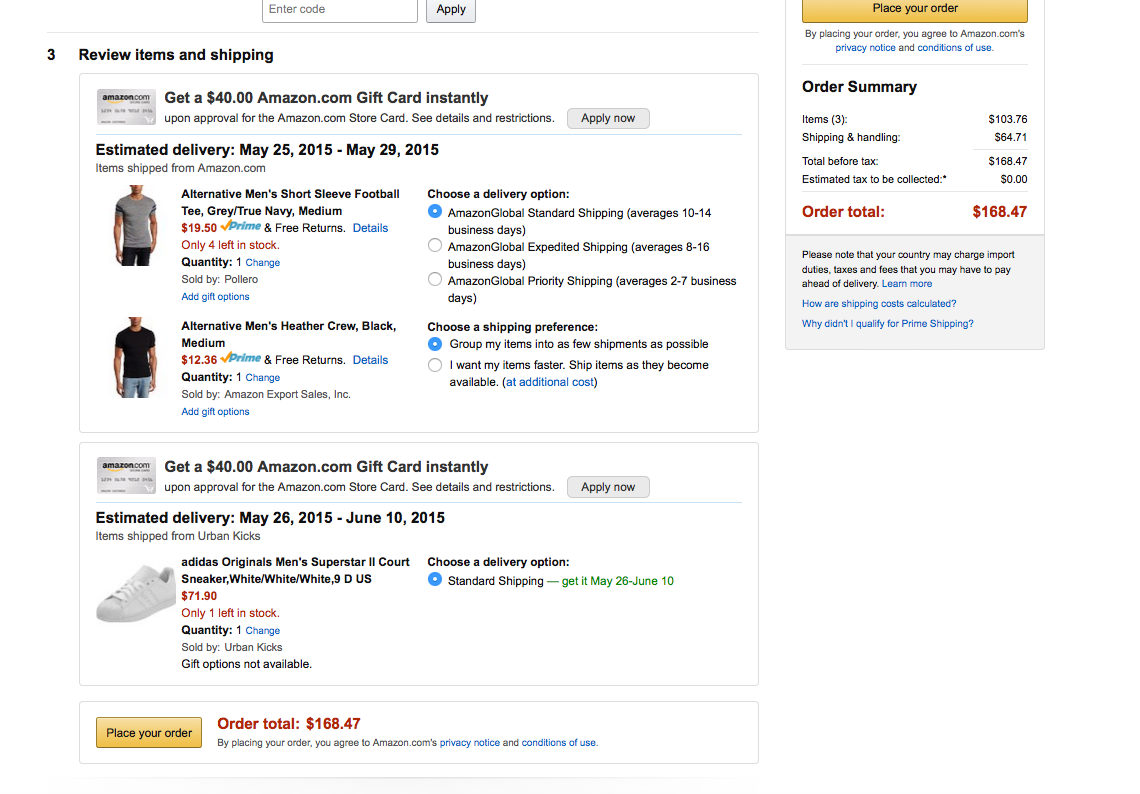Viewport: 1140px width, 794px height.
Task: Select AmazonGlobal Priority Shipping option
Action: pos(435,280)
